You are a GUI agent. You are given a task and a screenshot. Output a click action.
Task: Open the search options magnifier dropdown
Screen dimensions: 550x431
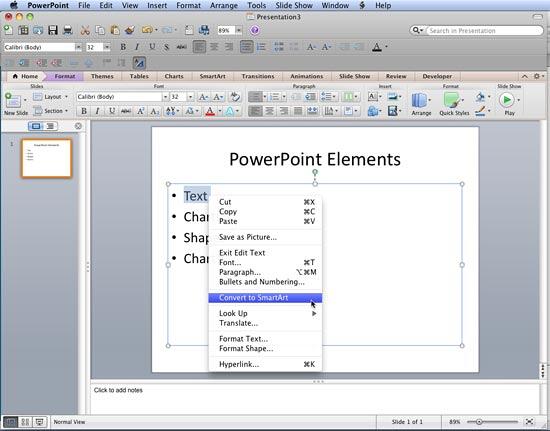click(x=417, y=31)
